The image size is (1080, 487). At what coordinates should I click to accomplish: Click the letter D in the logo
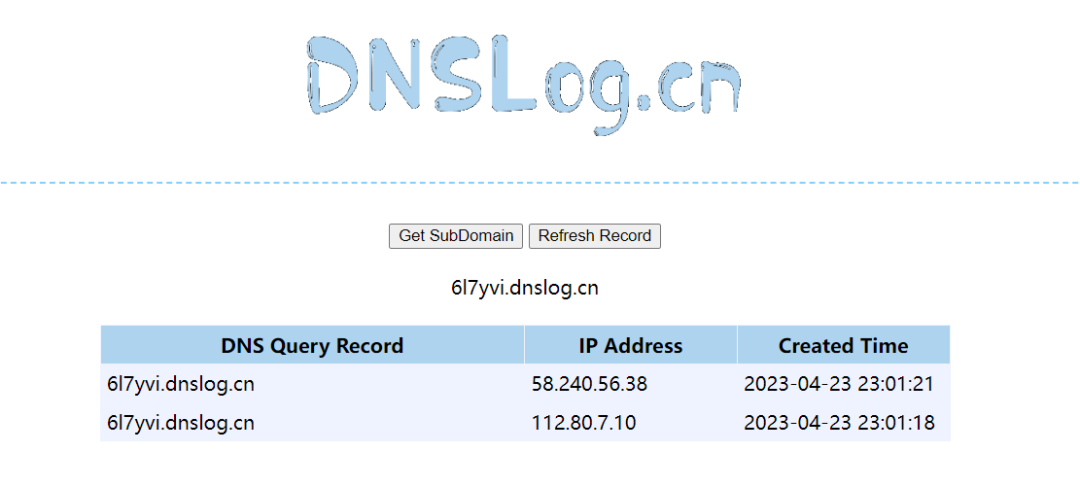tap(332, 75)
